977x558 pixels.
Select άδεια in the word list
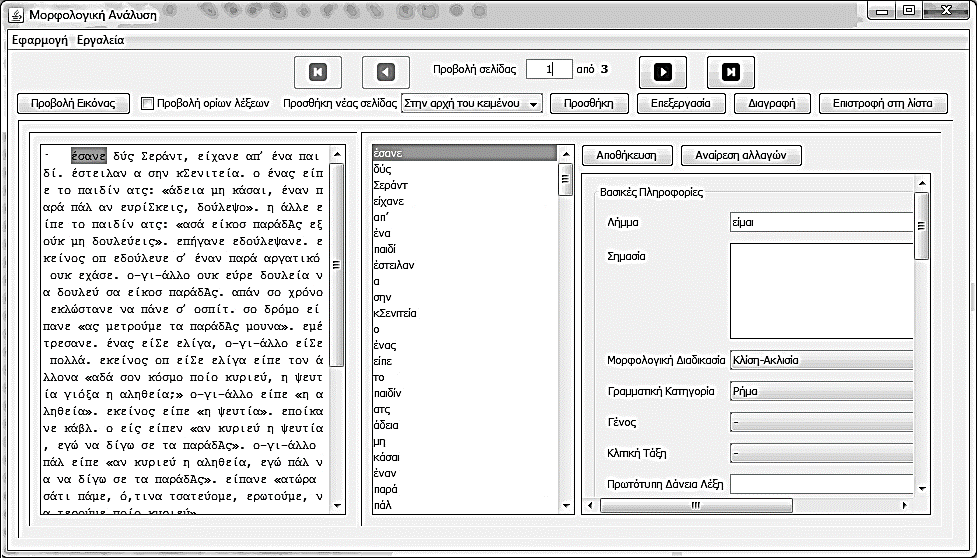[464, 425]
